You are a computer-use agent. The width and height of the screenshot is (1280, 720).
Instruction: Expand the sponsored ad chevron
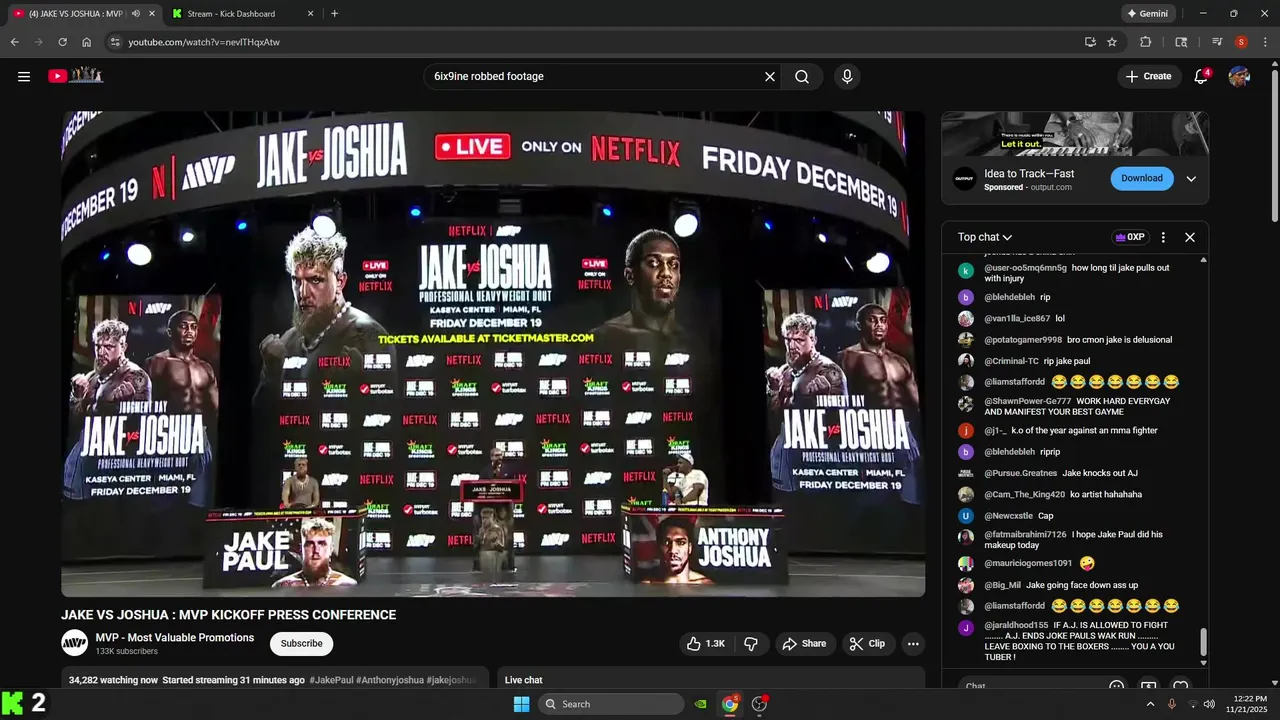1191,179
